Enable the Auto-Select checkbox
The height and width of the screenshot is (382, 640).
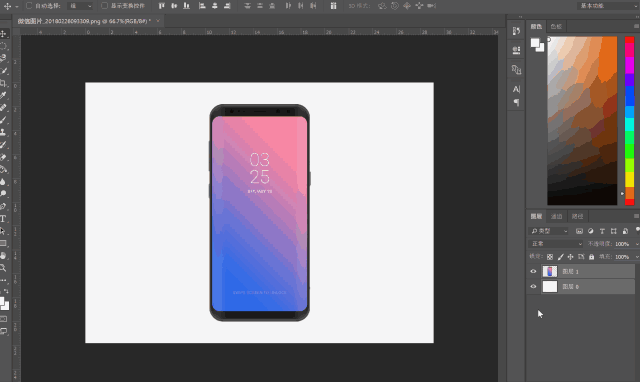(29, 6)
